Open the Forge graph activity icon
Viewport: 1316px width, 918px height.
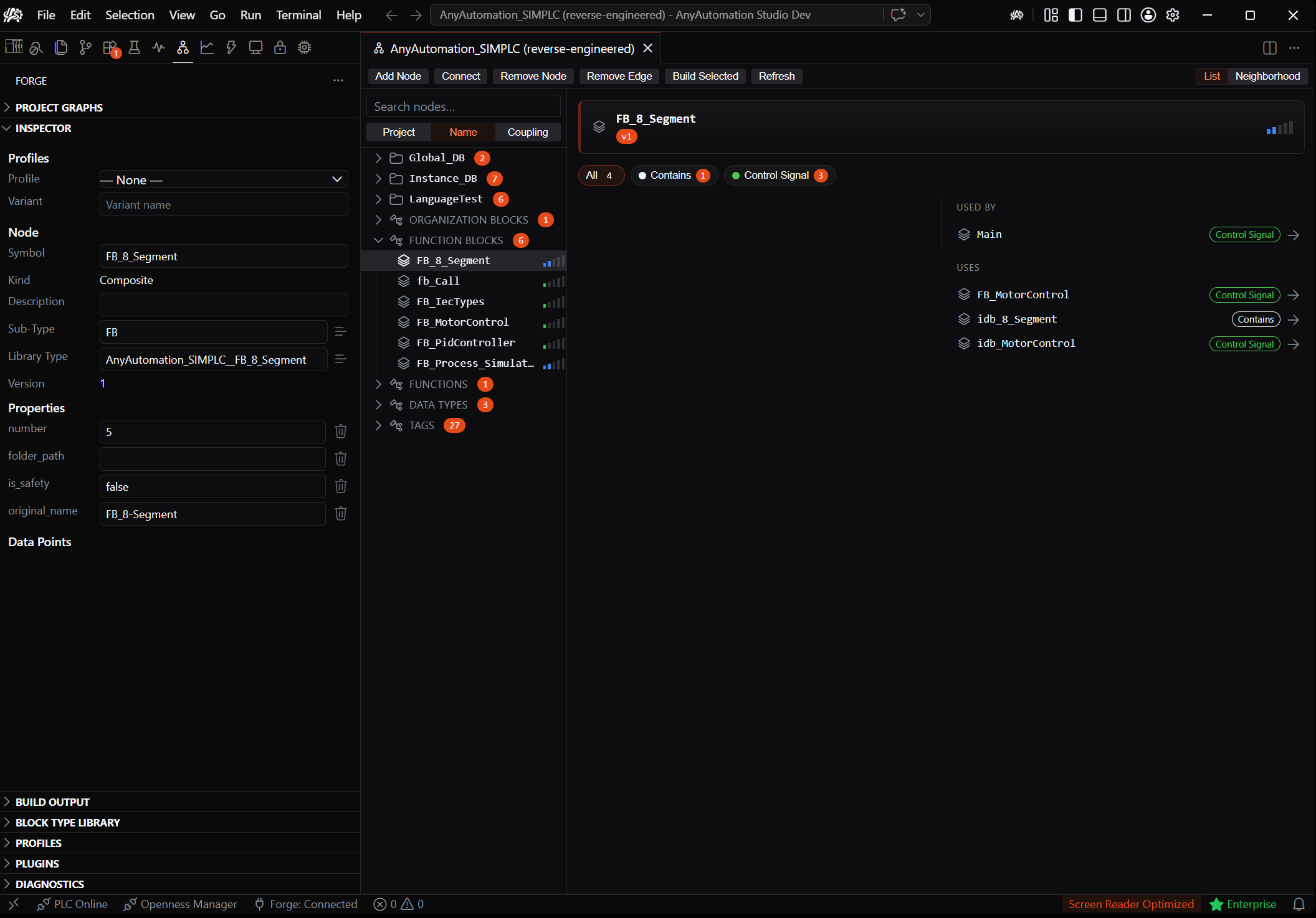click(x=183, y=47)
